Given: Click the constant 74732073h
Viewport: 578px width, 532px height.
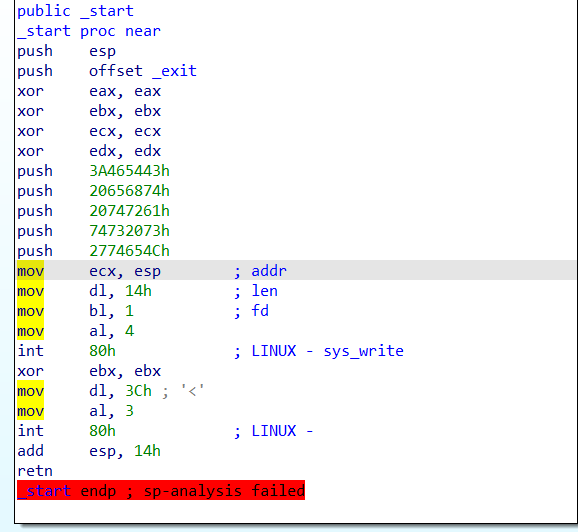Looking at the screenshot, I should (129, 231).
